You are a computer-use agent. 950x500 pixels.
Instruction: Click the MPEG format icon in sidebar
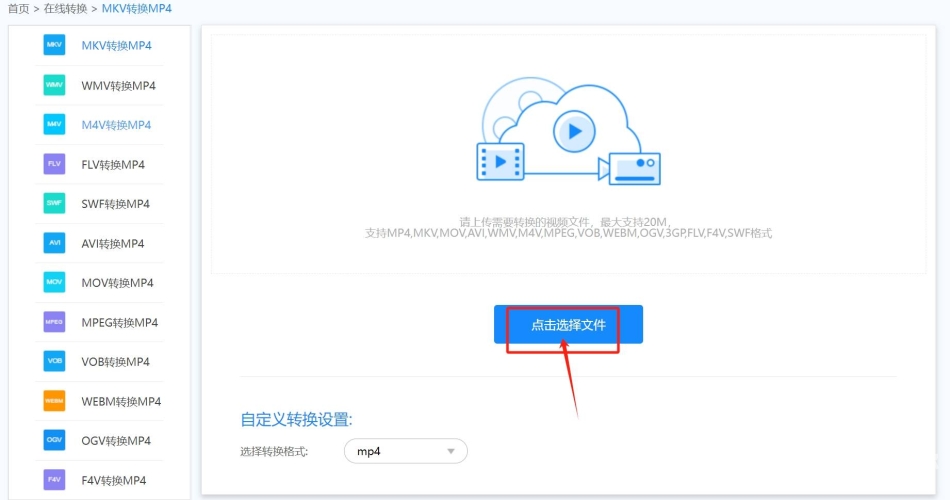[54, 322]
